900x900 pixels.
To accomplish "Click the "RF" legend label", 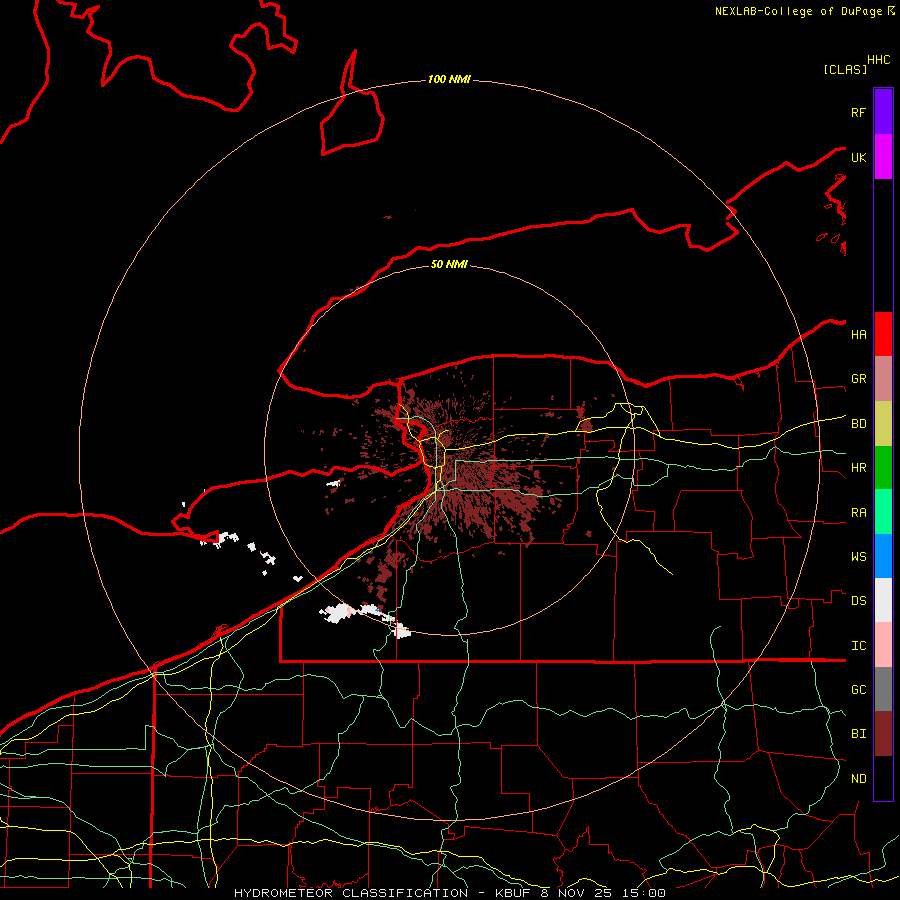I will [x=858, y=112].
